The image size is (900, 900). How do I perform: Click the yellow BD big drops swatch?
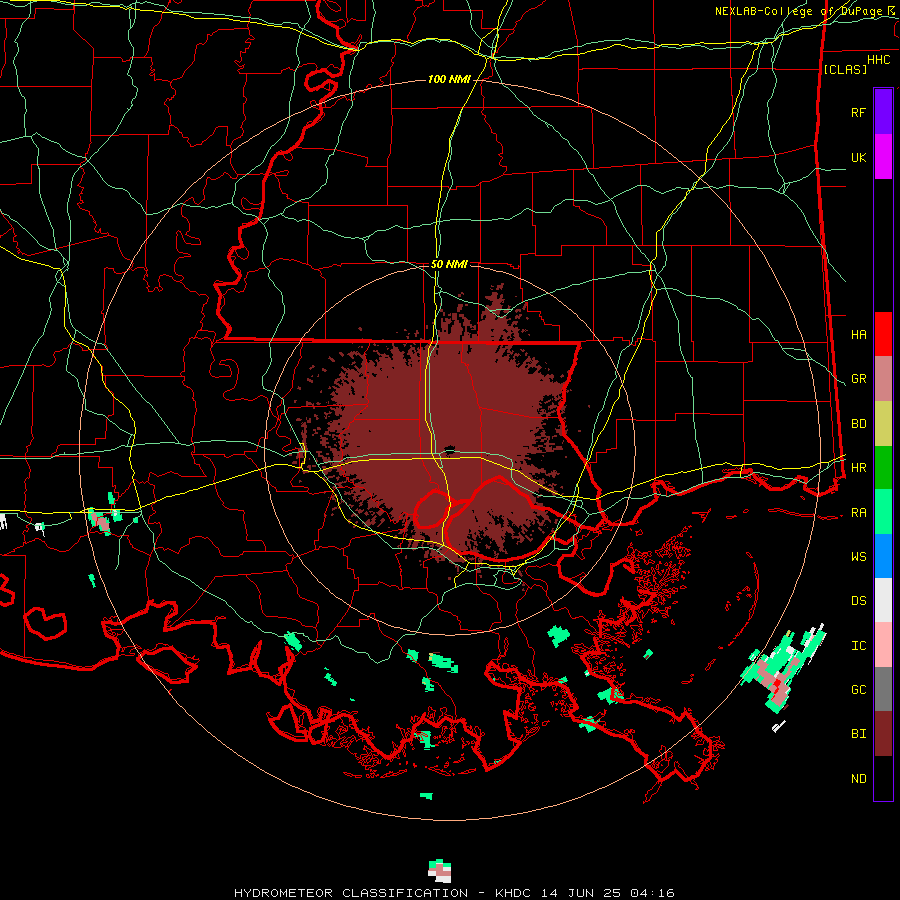coord(883,424)
